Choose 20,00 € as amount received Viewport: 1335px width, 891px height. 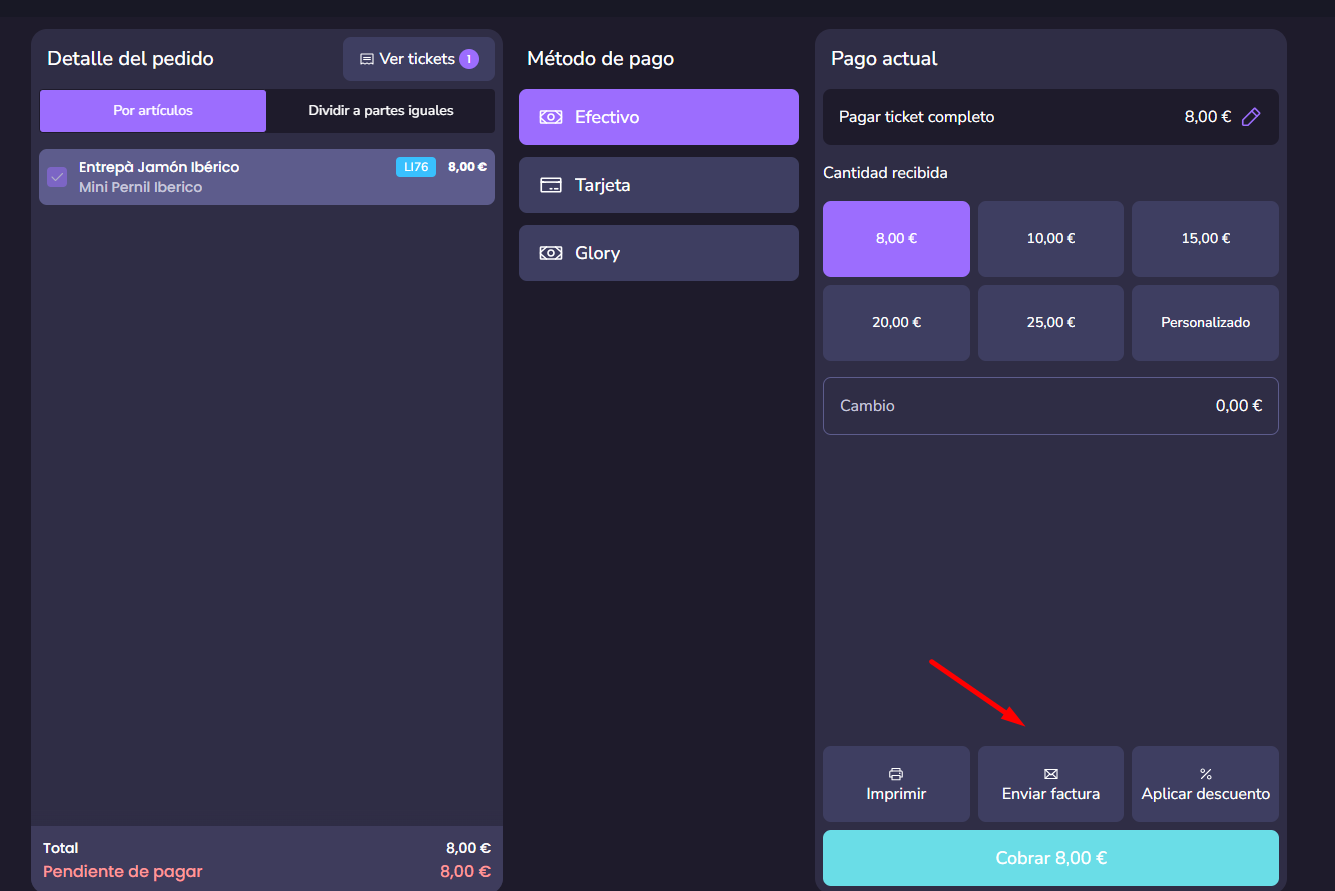(896, 323)
